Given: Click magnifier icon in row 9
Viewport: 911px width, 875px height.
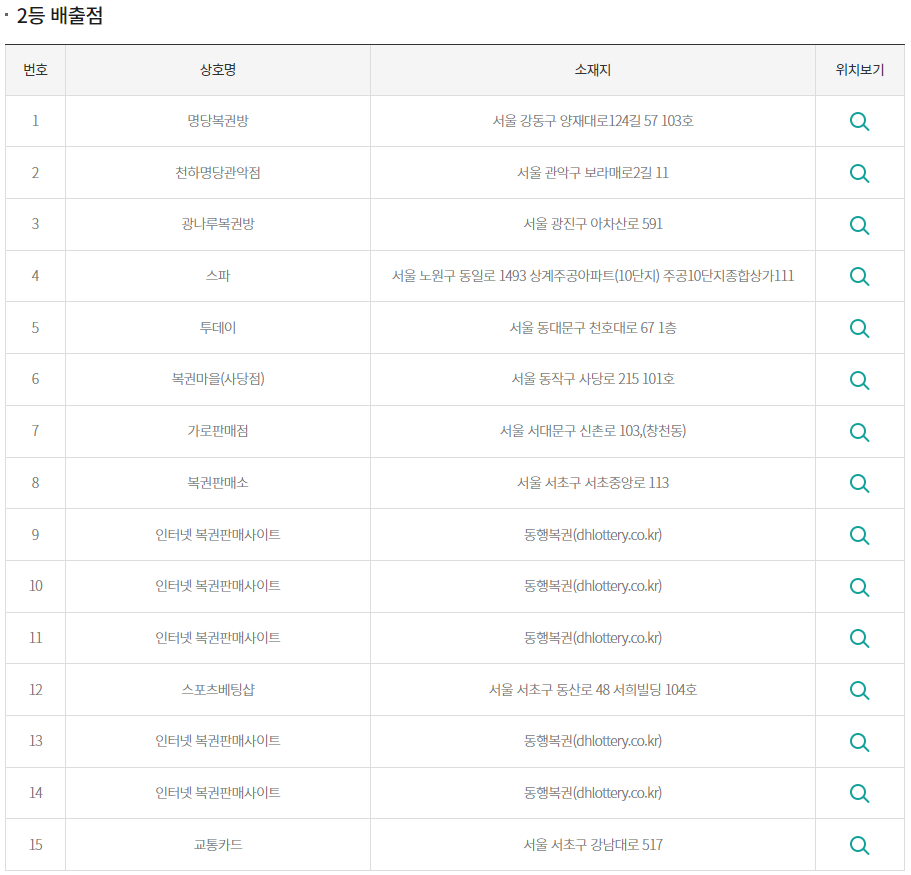Looking at the screenshot, I should 859,535.
